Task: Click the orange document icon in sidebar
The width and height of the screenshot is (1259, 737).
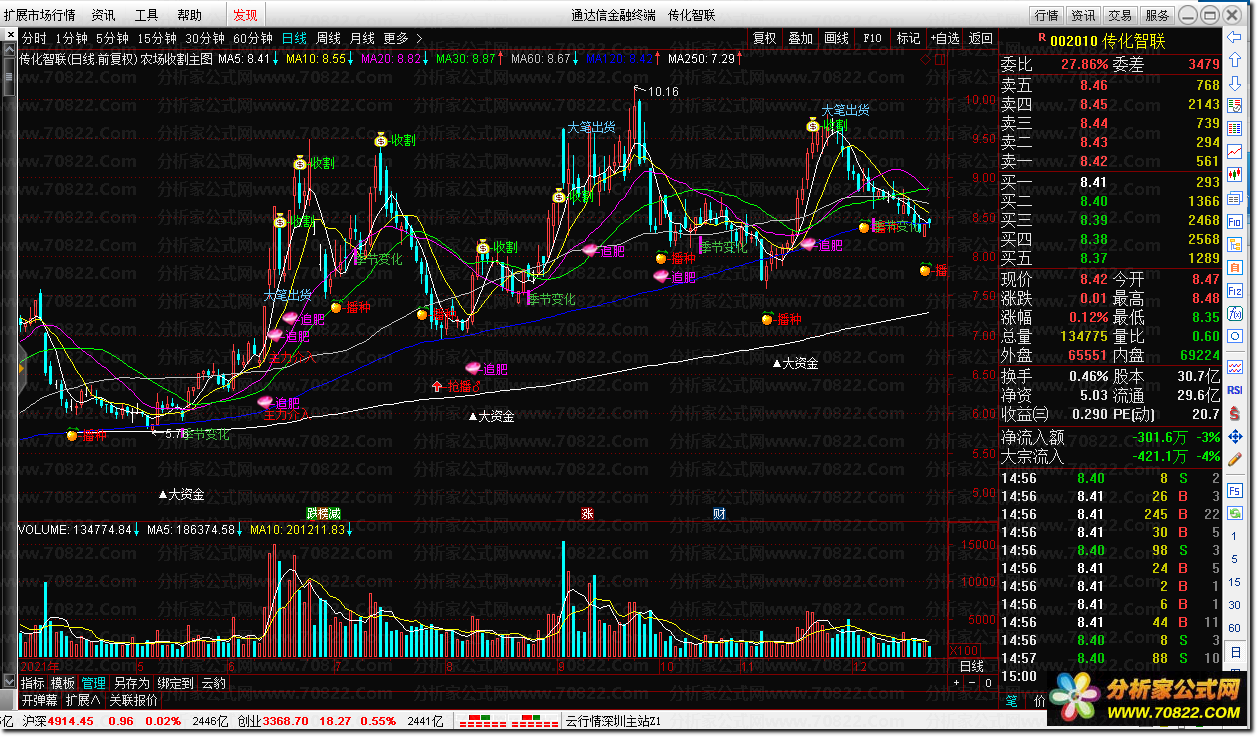Action: [1235, 267]
